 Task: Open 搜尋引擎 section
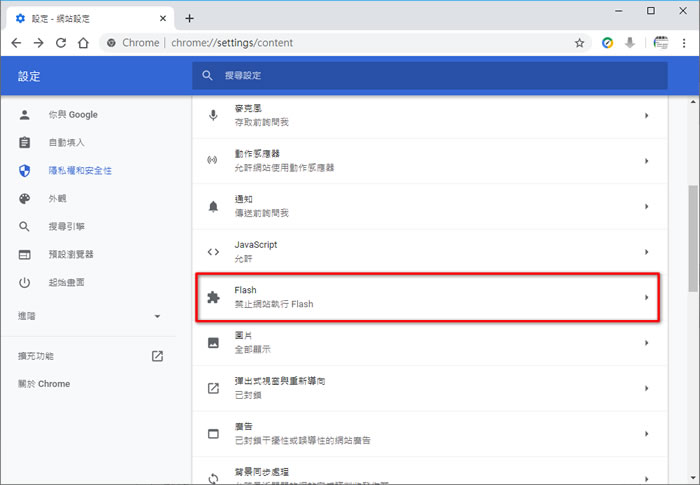[67, 226]
